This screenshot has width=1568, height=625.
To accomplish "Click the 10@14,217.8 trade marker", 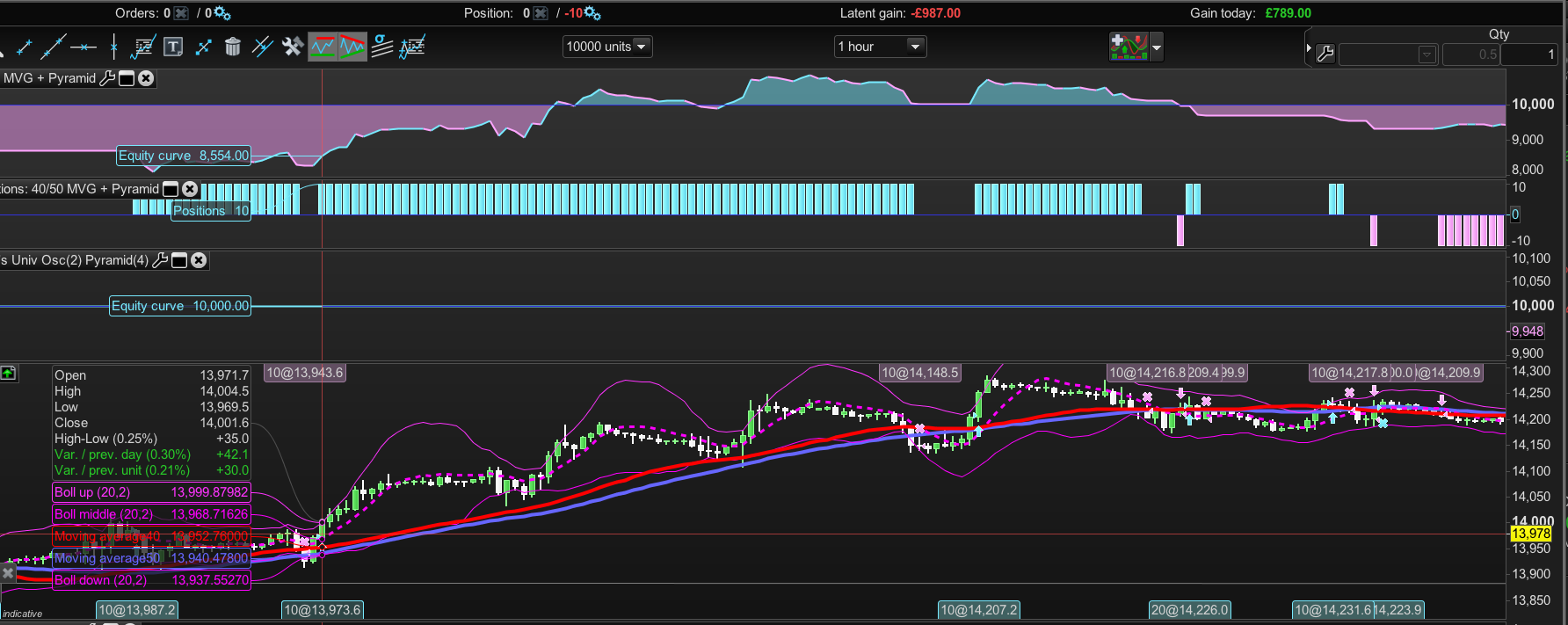I will tap(1349, 373).
